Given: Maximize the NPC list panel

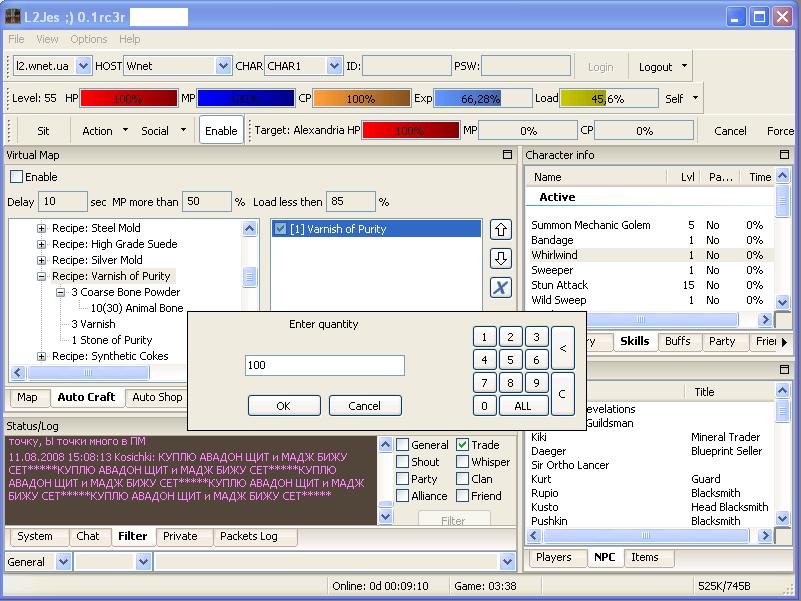Looking at the screenshot, I should 785,369.
